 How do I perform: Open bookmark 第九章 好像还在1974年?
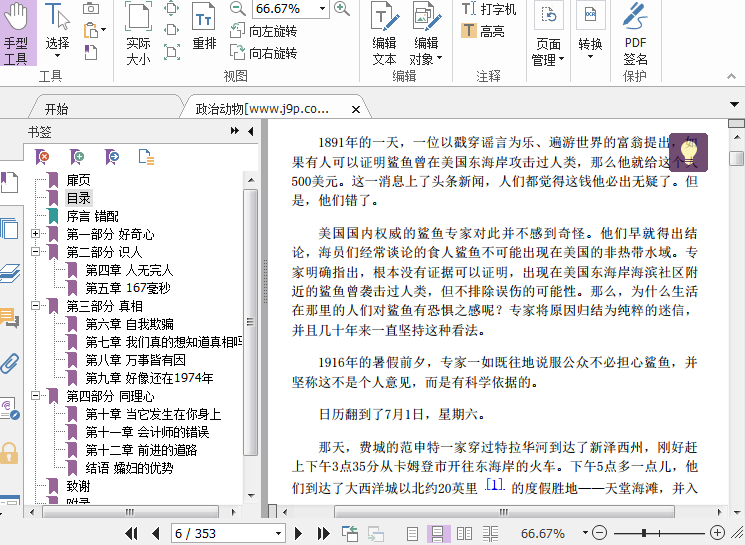(149, 378)
